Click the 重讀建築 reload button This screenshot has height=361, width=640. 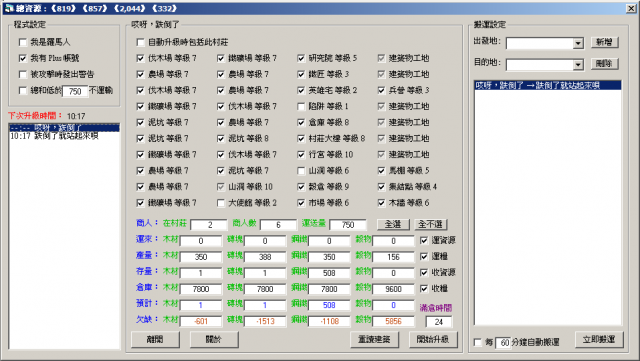click(x=374, y=339)
